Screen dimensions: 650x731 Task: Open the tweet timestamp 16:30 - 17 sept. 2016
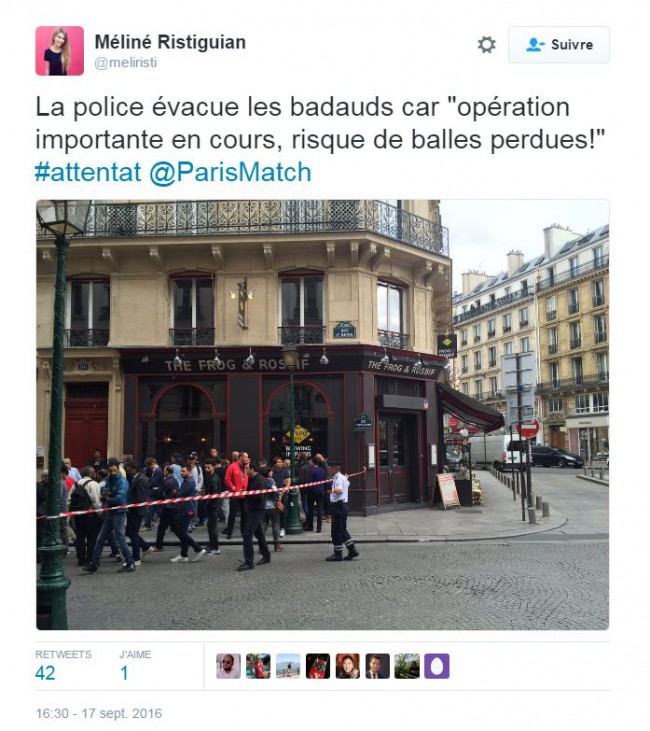99,713
